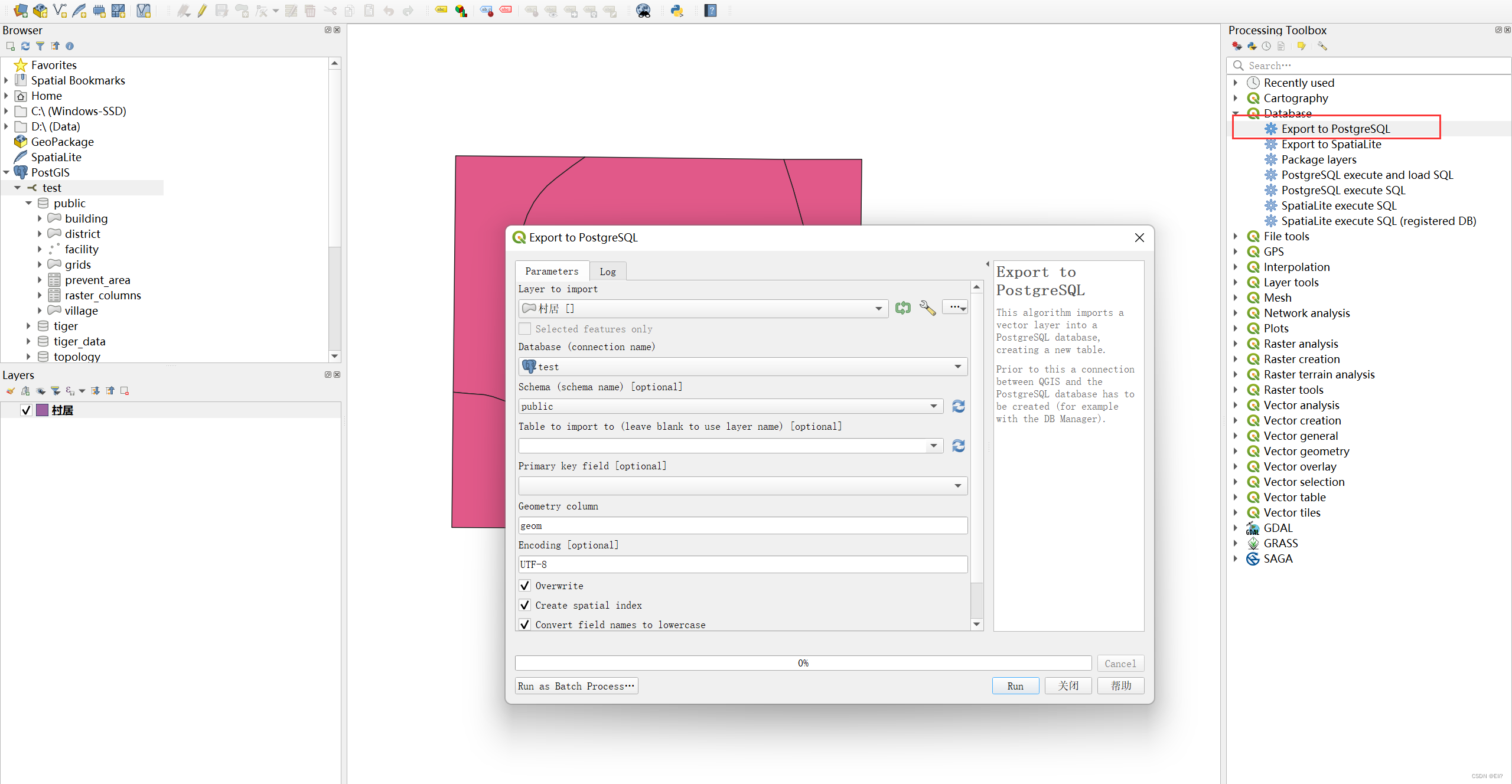Viewport: 1512px width, 784px height.
Task: Click Filter Legend by Map Content icon
Action: pyautogui.click(x=56, y=391)
